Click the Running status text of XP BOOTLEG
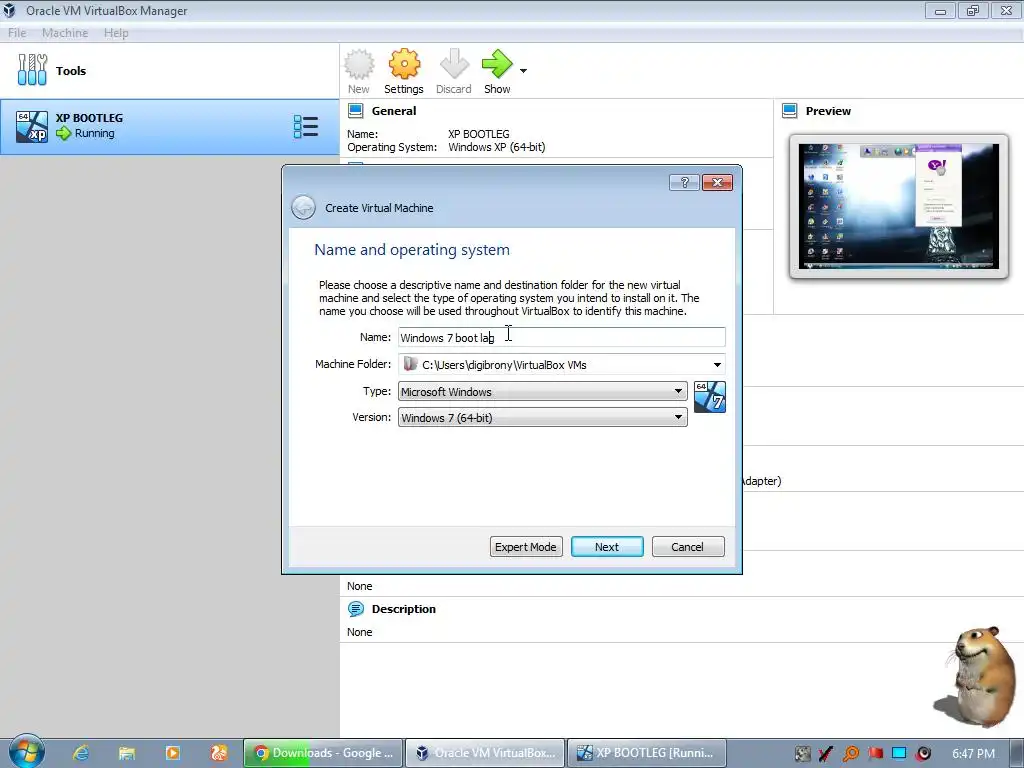This screenshot has width=1024, height=768. (95, 133)
